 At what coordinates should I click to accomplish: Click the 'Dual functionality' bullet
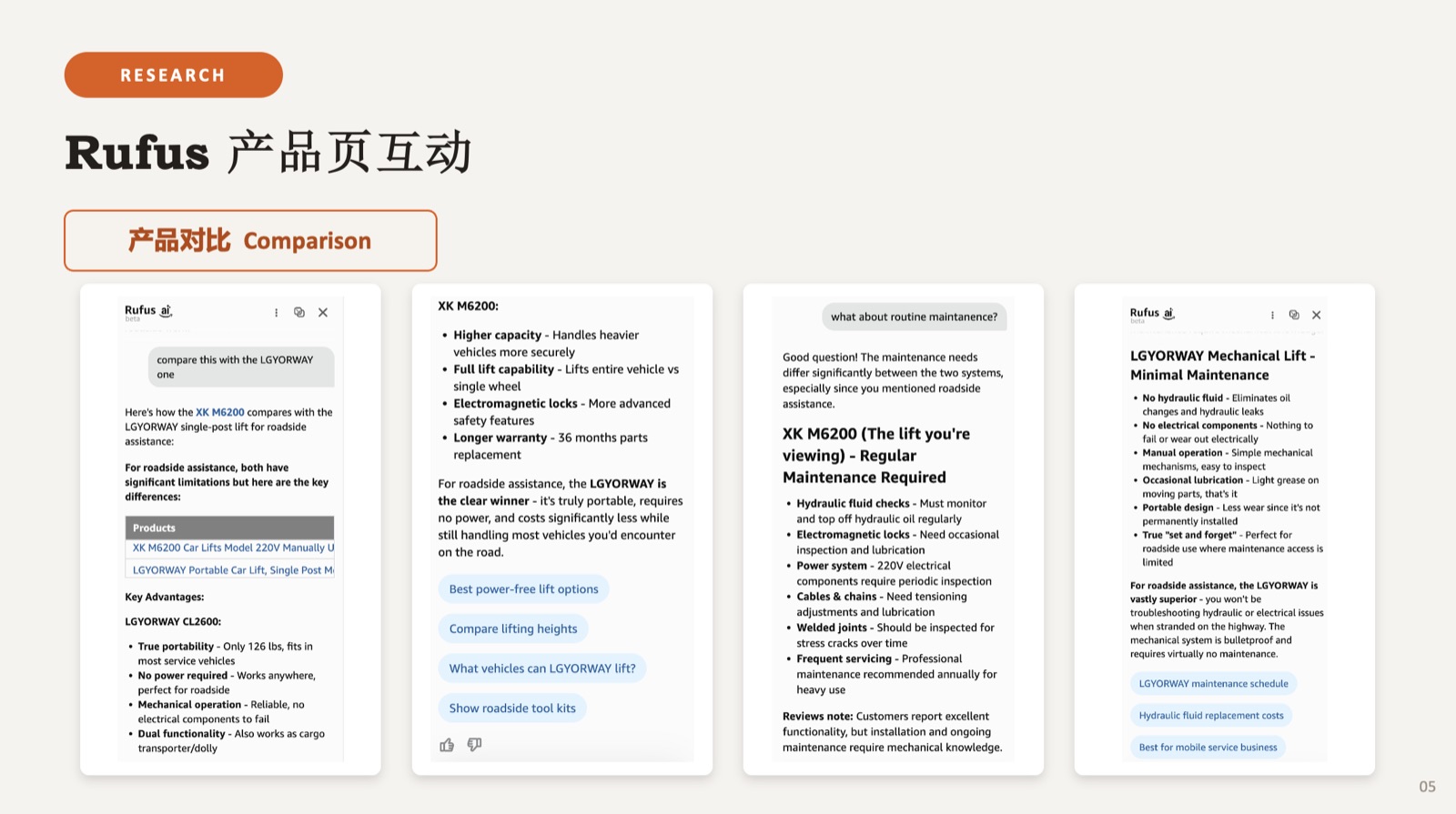point(227,741)
